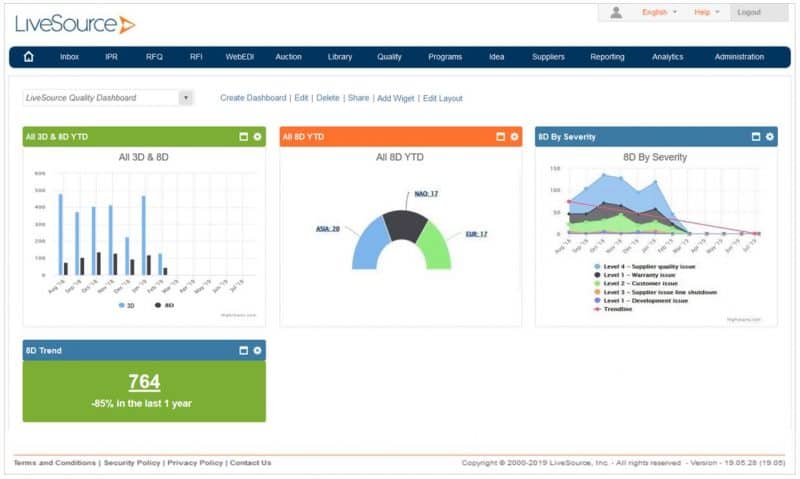800x479 pixels.
Task: Maximize the 8D By Severity widget
Action: click(756, 137)
